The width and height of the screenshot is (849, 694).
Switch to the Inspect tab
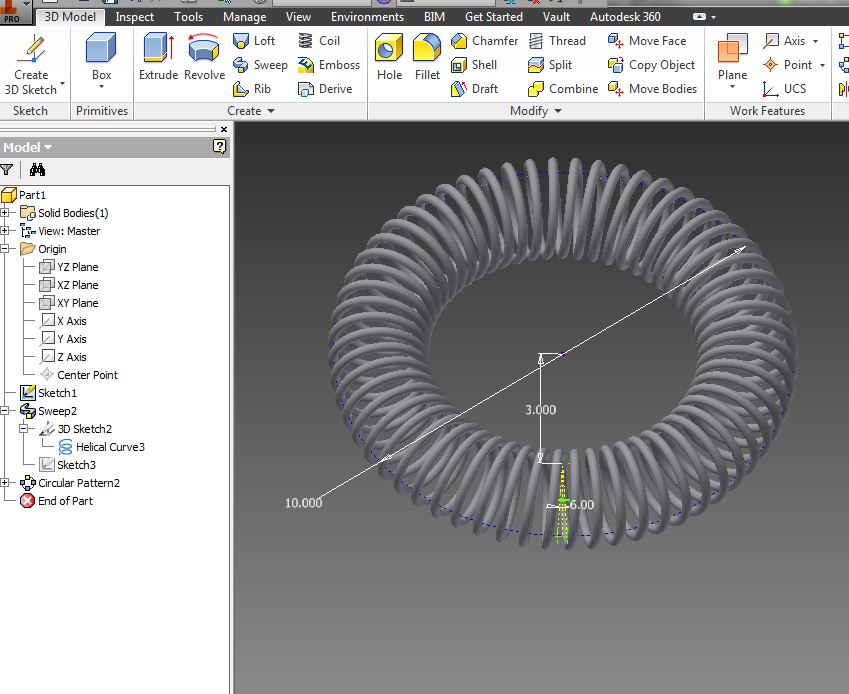[x=134, y=17]
